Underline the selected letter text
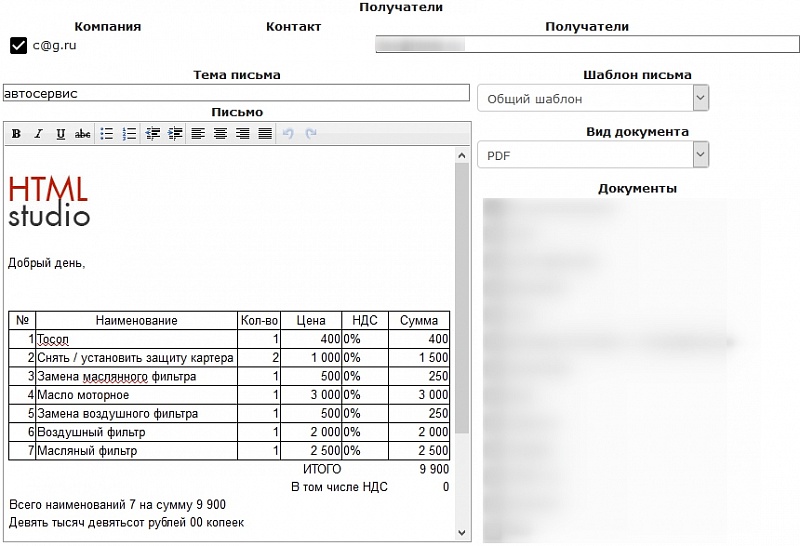This screenshot has height=546, width=800. [61, 134]
